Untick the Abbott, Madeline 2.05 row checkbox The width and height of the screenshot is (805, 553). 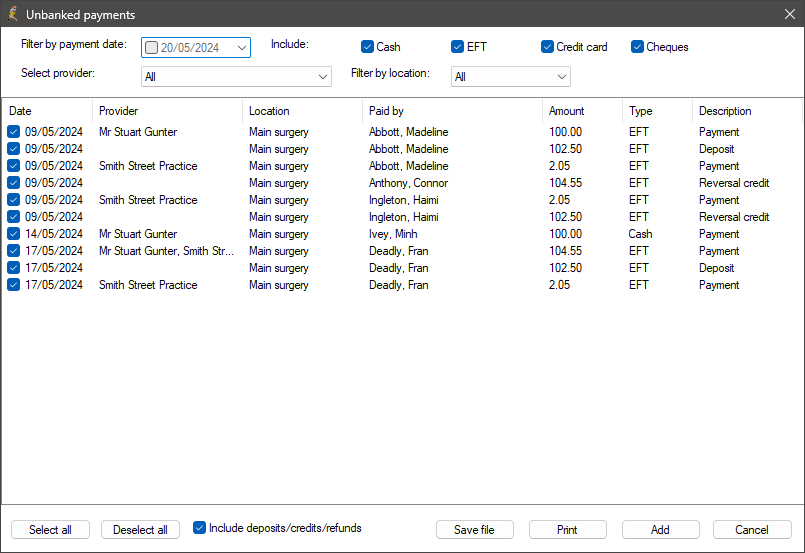(14, 166)
